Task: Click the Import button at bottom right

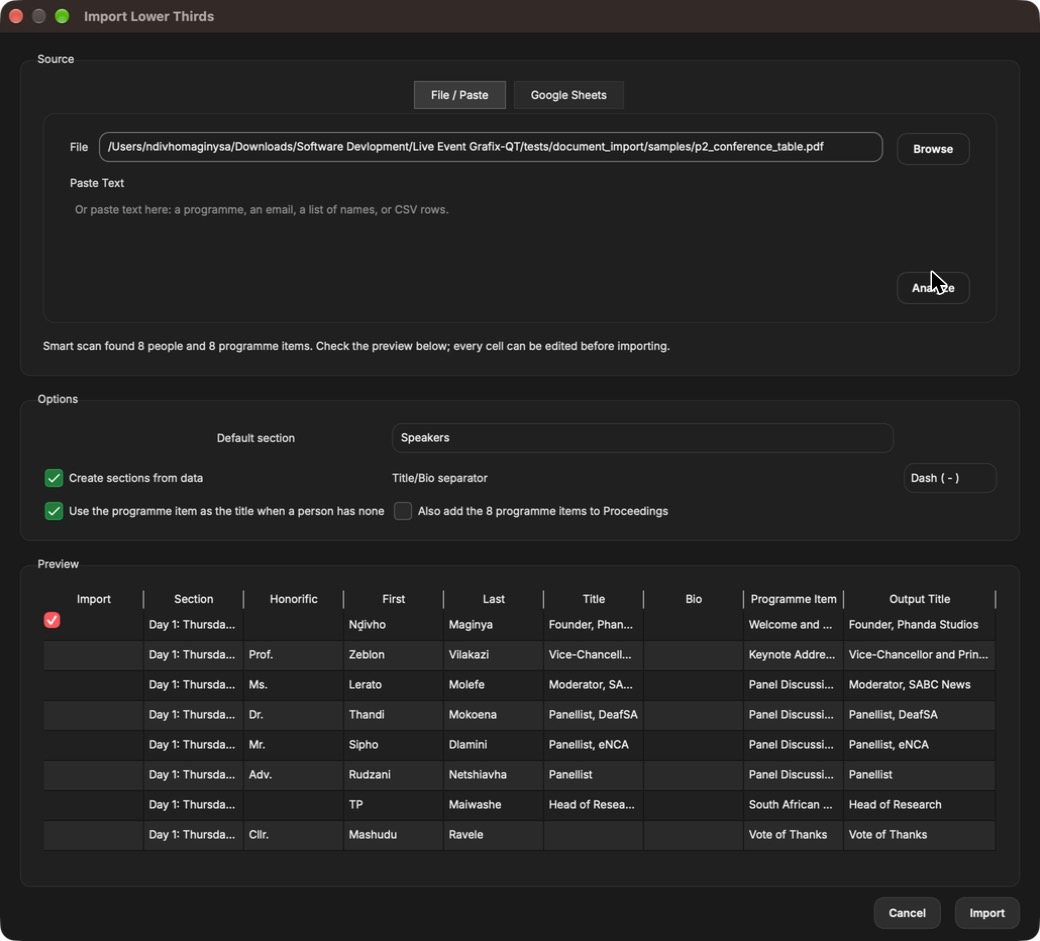Action: coord(987,913)
